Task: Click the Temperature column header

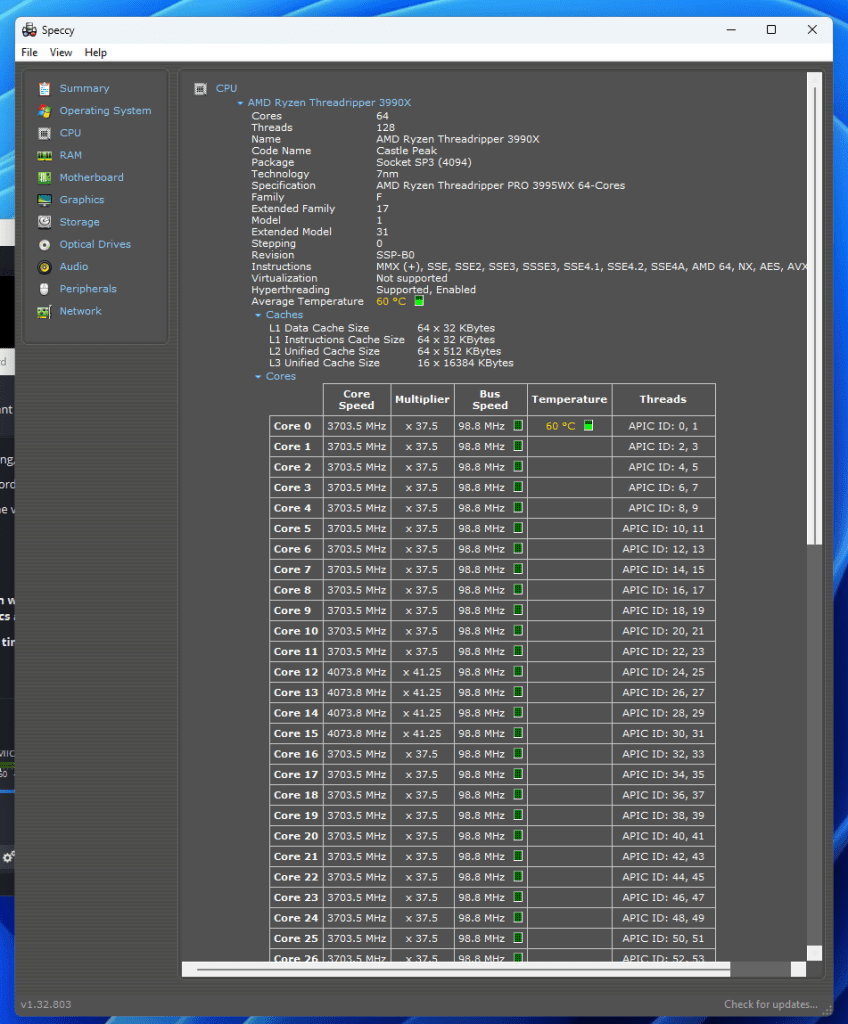Action: point(569,400)
